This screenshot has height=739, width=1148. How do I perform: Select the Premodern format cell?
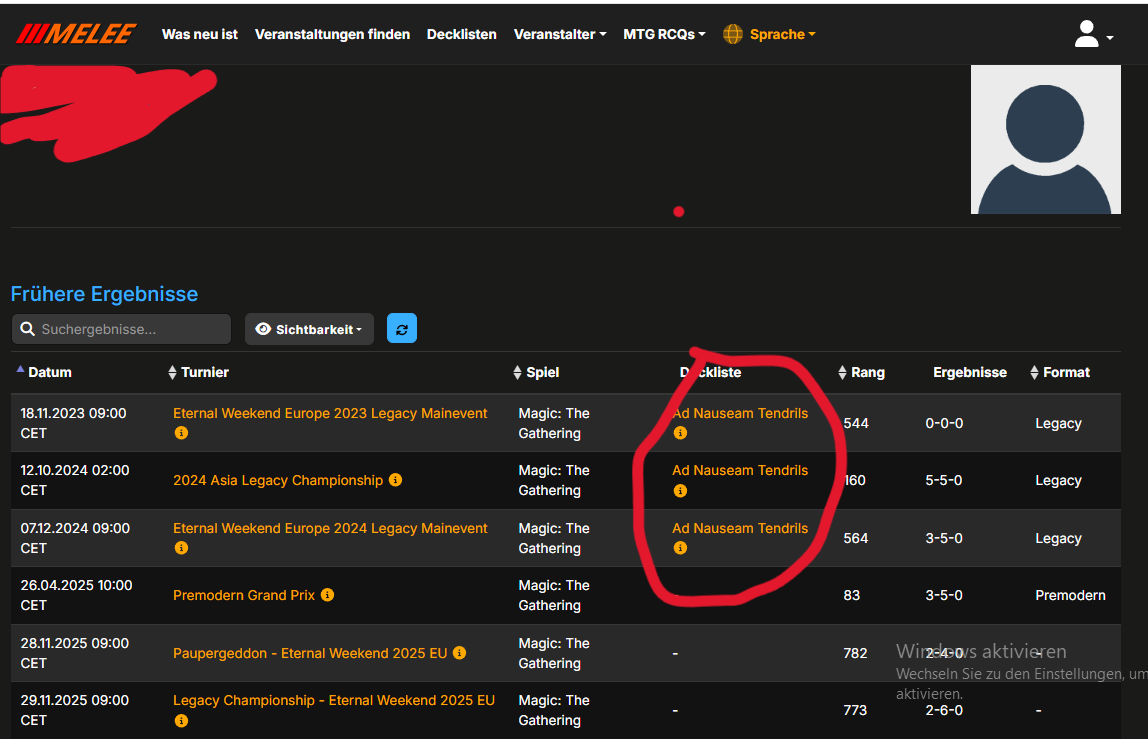pyautogui.click(x=1070, y=595)
